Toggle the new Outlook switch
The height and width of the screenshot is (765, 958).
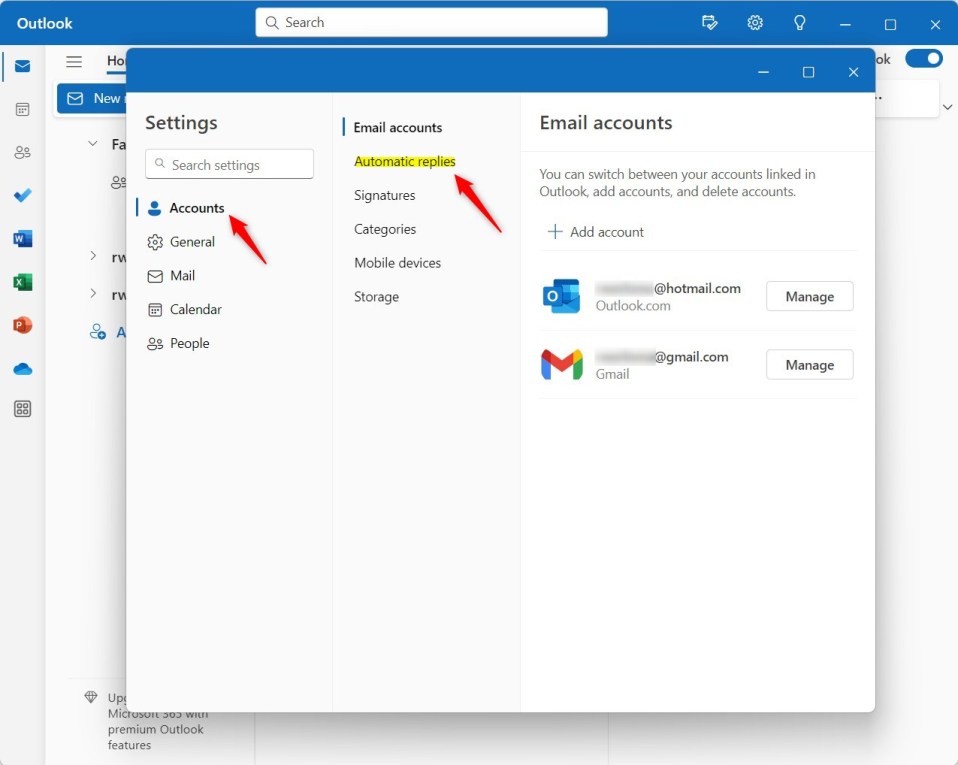[x=924, y=58]
